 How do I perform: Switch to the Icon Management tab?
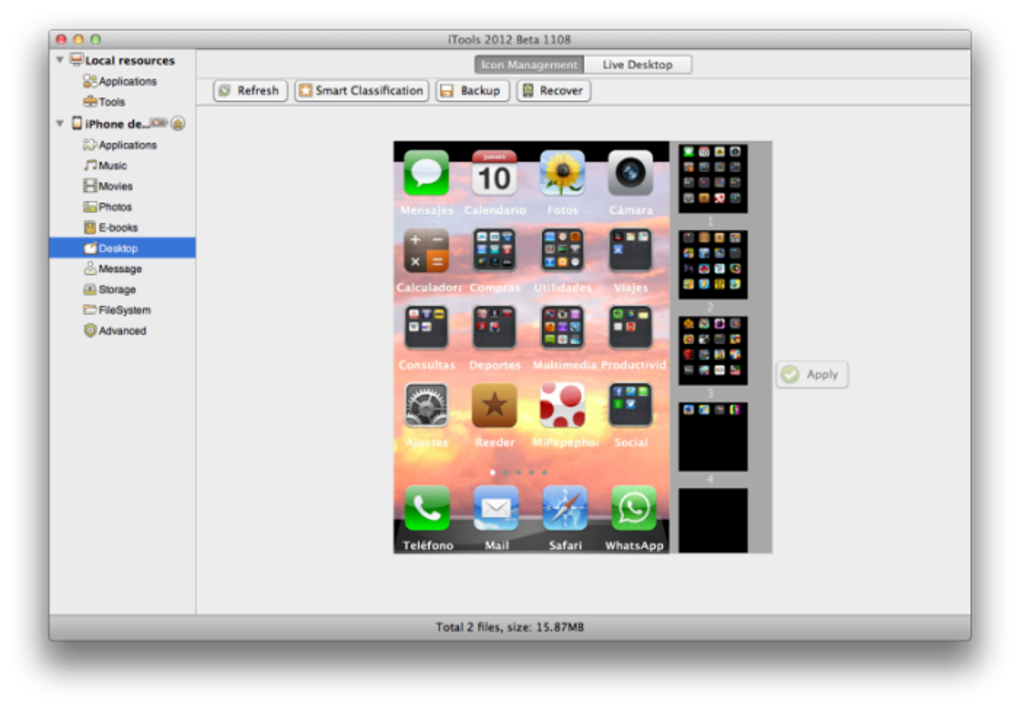529,64
